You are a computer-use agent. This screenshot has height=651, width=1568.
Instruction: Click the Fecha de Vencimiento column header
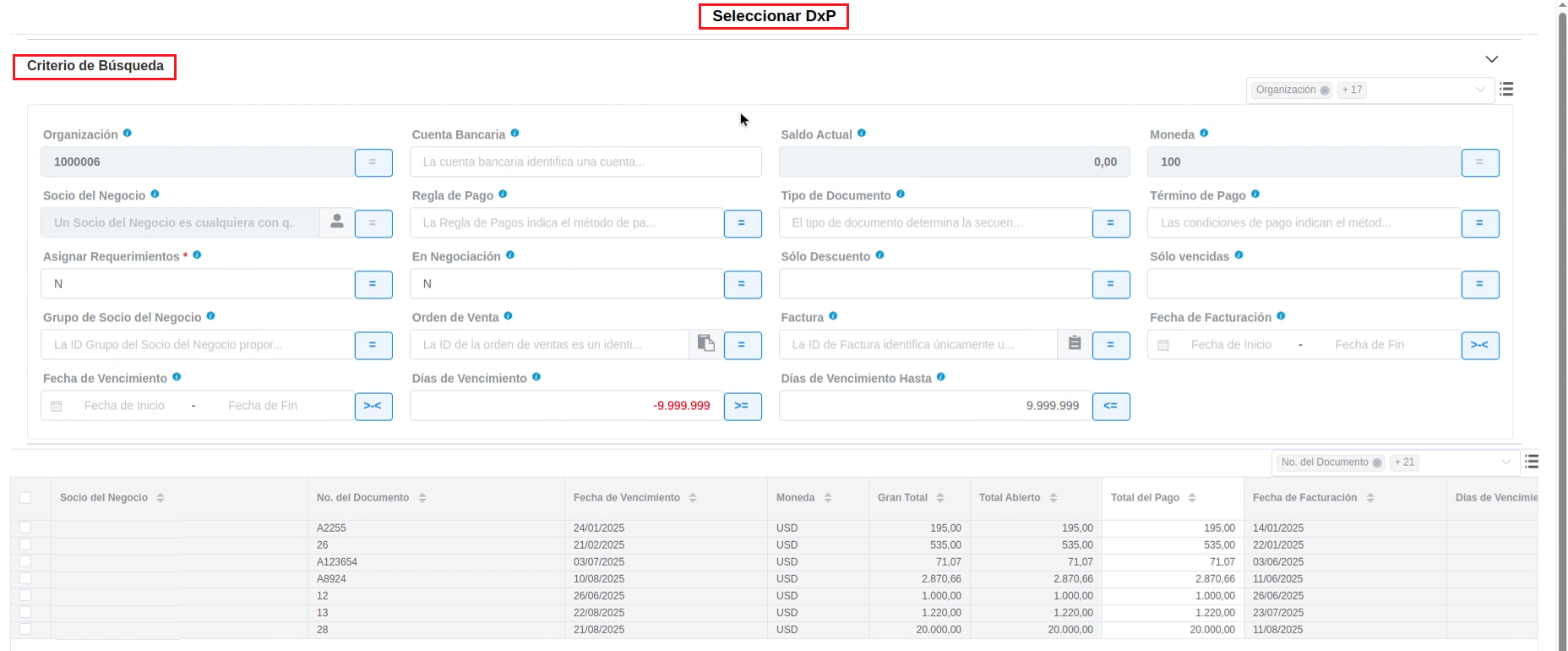click(x=626, y=498)
